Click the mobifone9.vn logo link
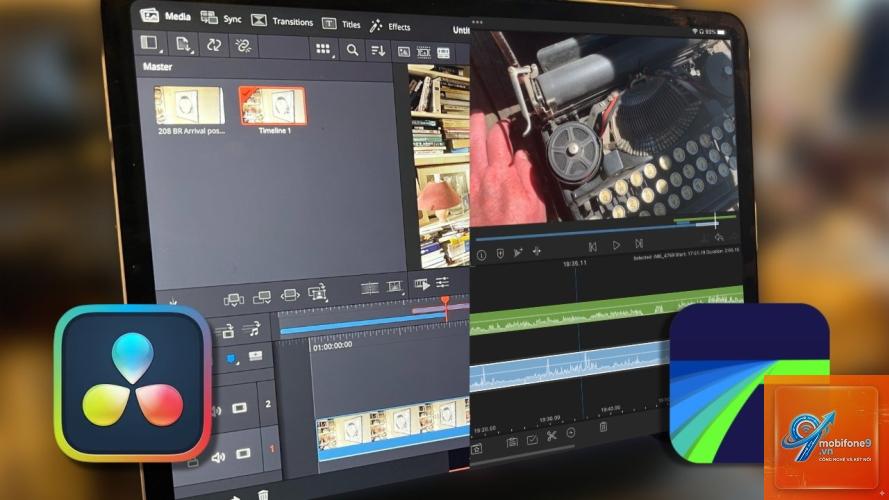This screenshot has width=889, height=500. [826, 438]
